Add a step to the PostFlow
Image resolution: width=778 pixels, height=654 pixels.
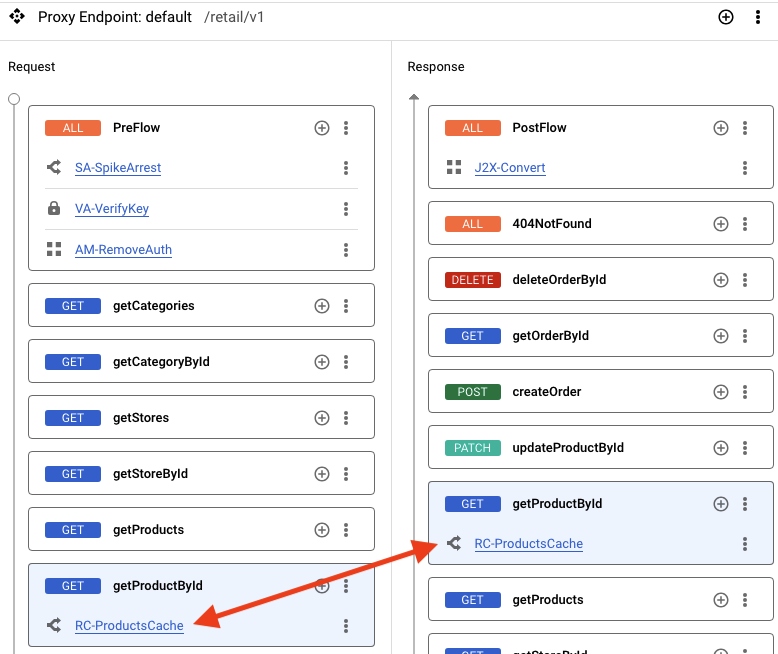(720, 128)
